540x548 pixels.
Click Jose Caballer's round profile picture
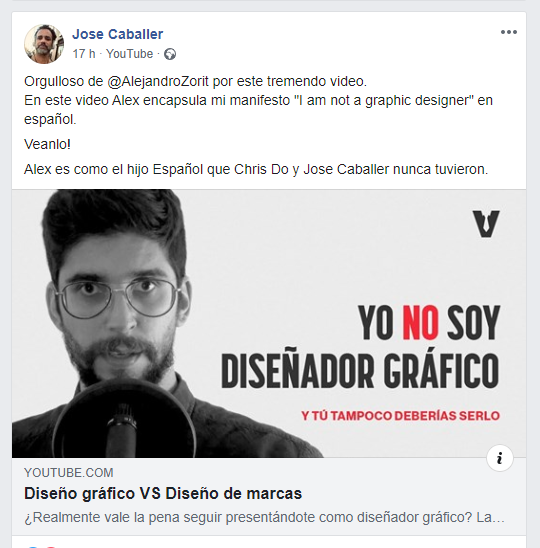click(x=44, y=44)
